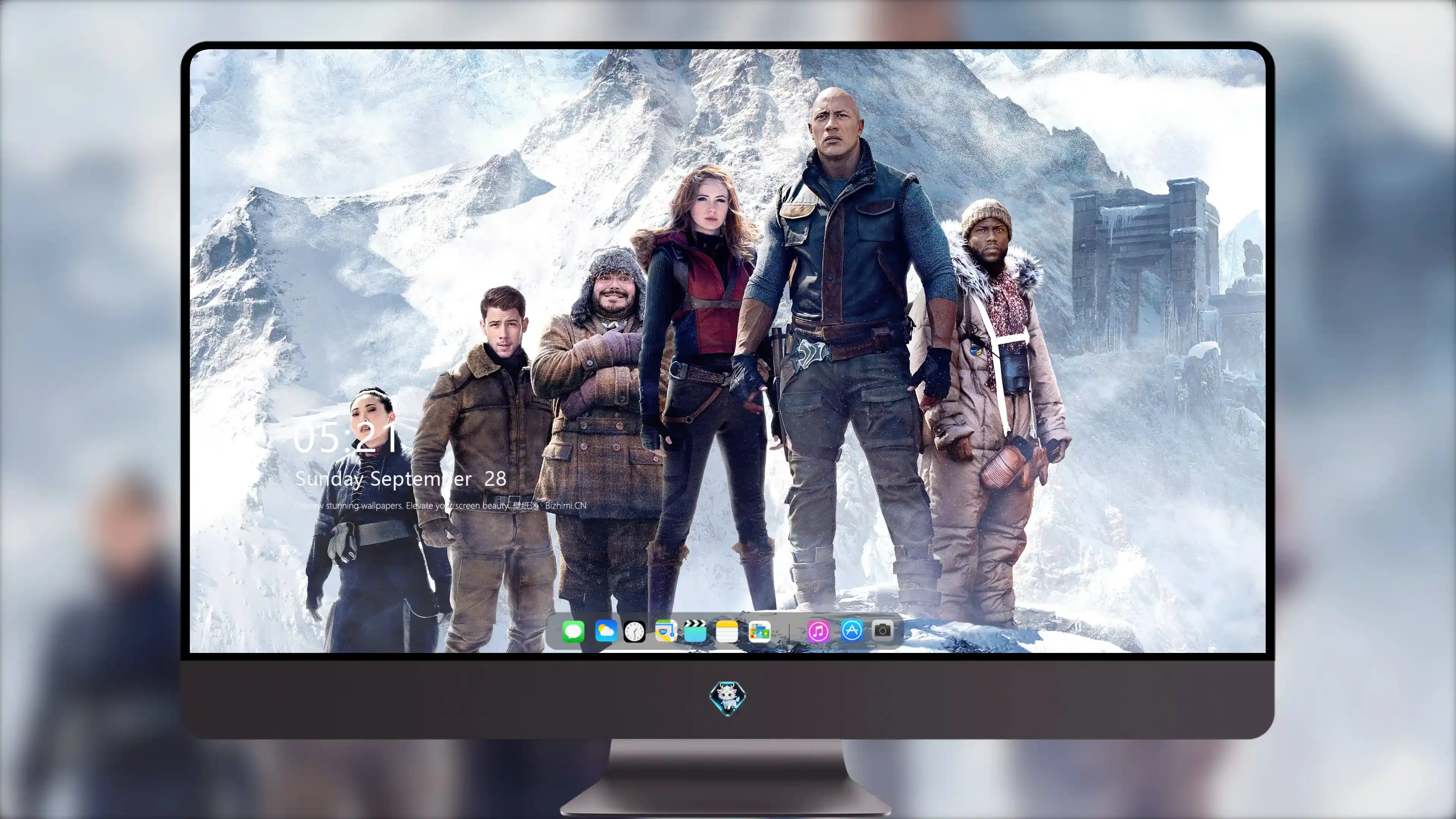Click the dragon logo on the monitor chin

[x=728, y=698]
